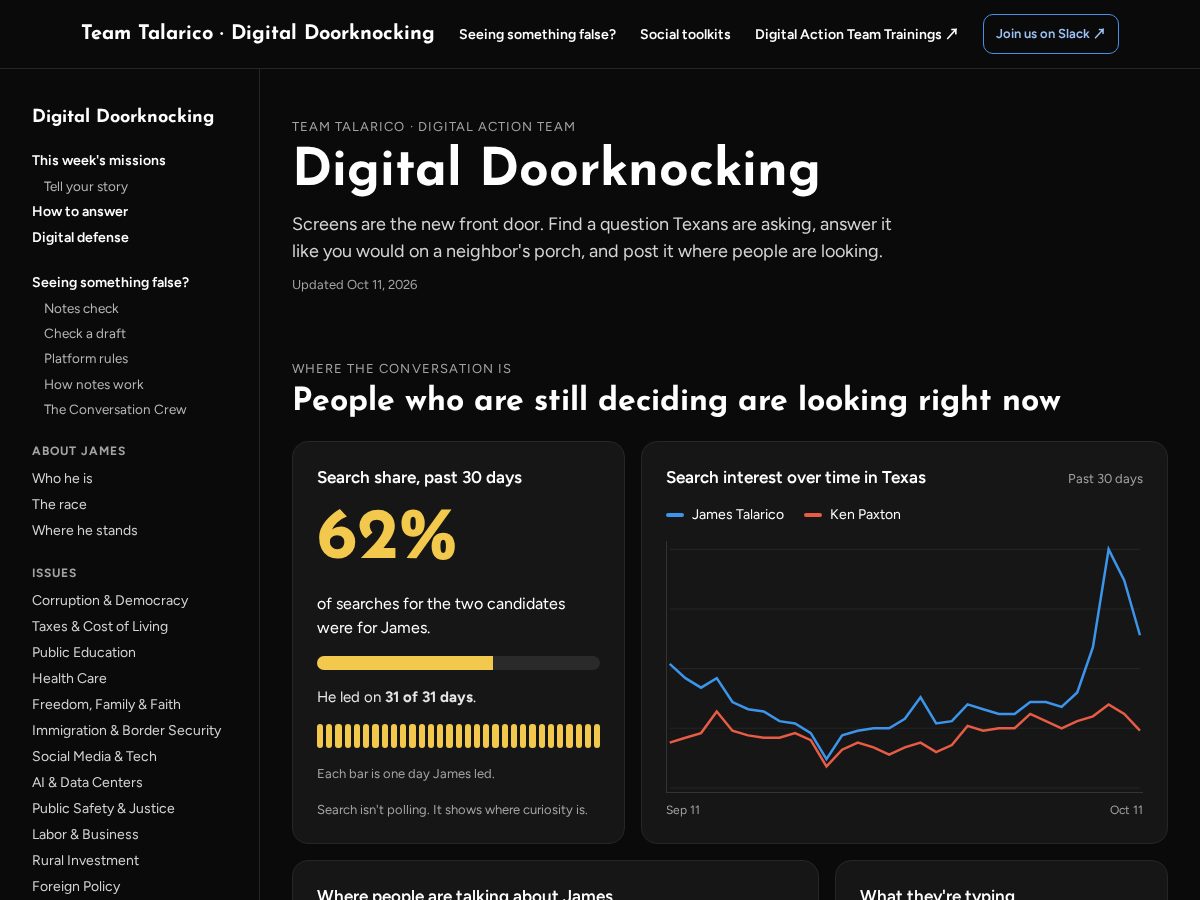Open The Conversation Crew page
Screen dimensions: 1200x900
pyautogui.click(x=115, y=409)
